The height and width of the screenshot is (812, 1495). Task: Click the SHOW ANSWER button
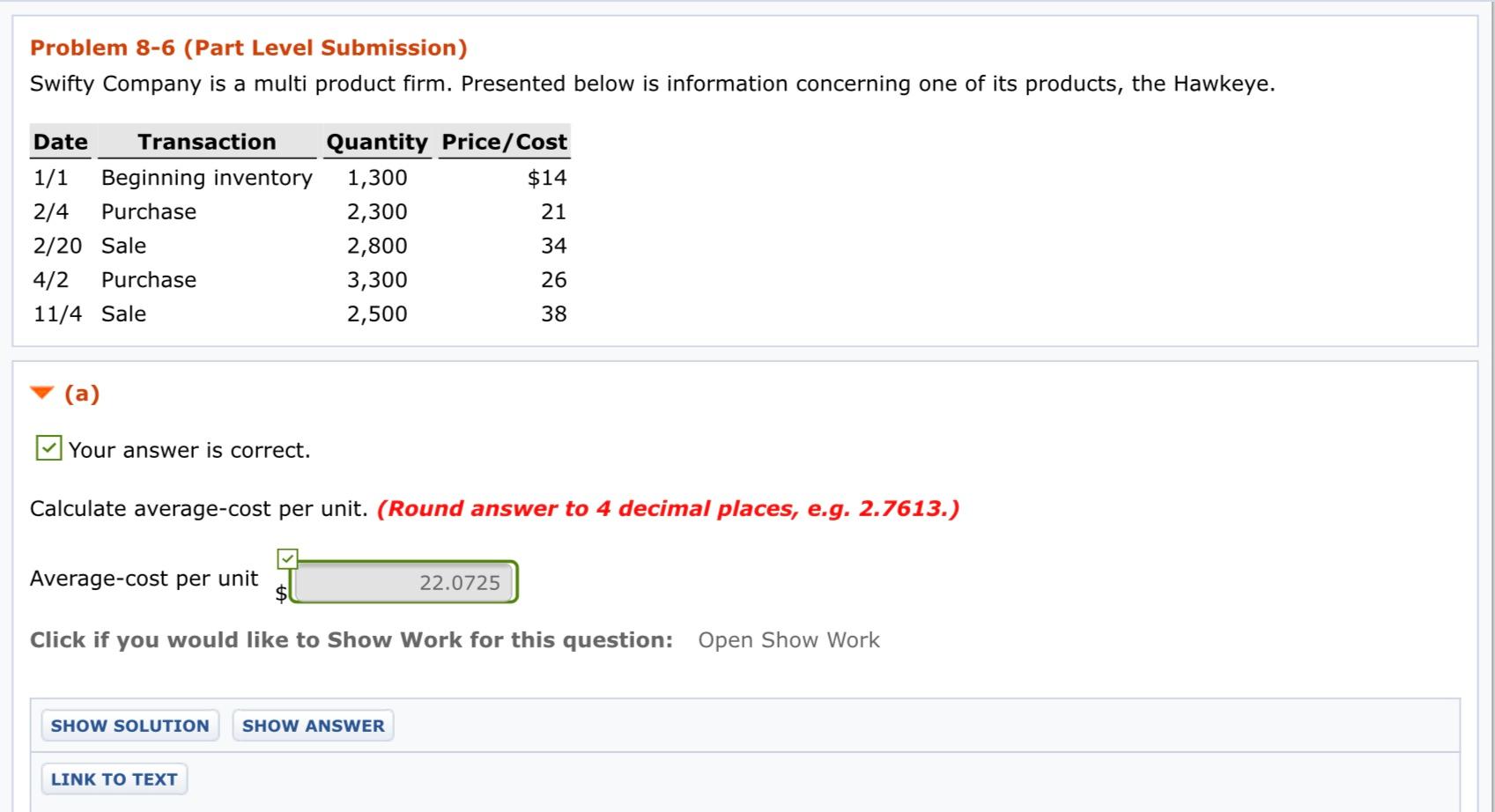(x=313, y=725)
